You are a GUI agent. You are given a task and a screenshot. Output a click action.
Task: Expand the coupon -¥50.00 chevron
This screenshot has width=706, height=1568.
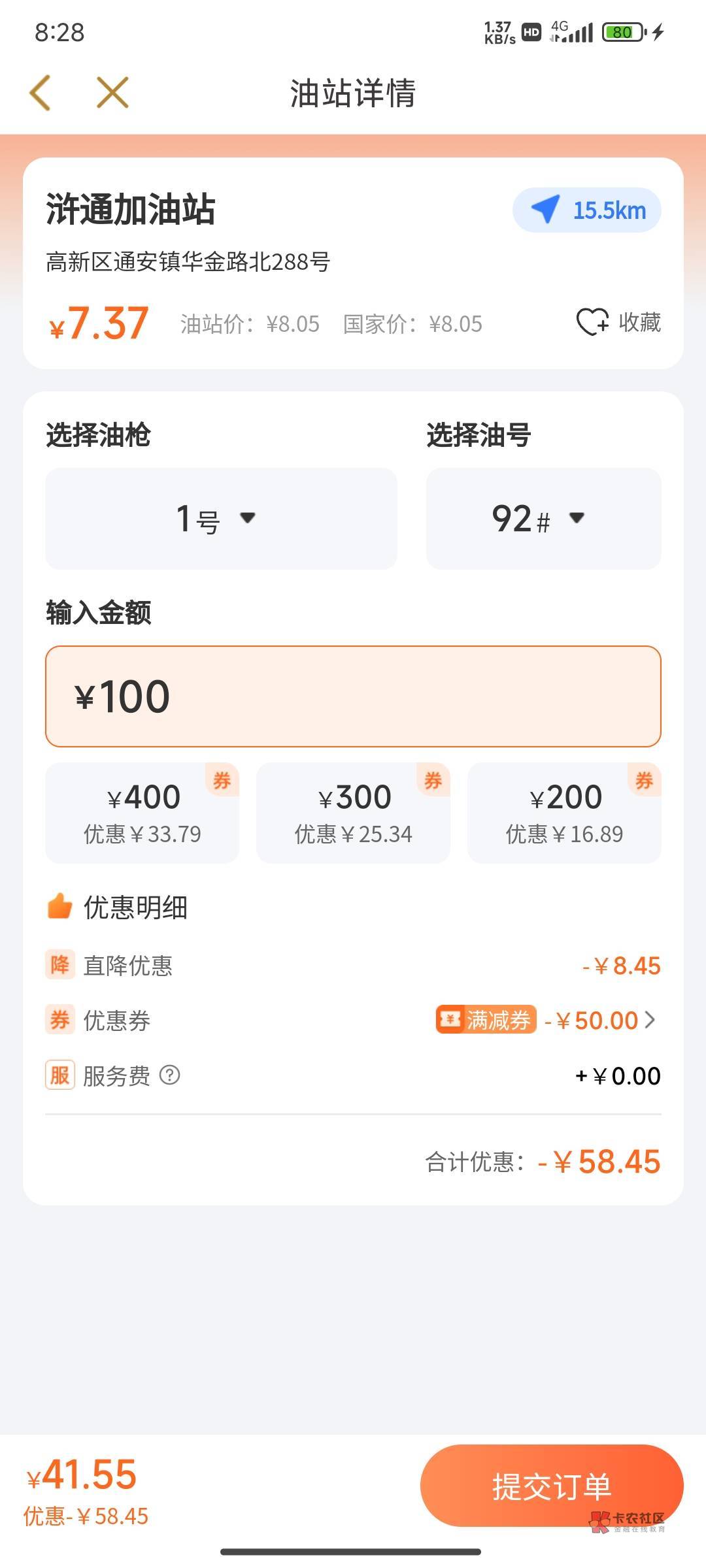pos(650,1020)
